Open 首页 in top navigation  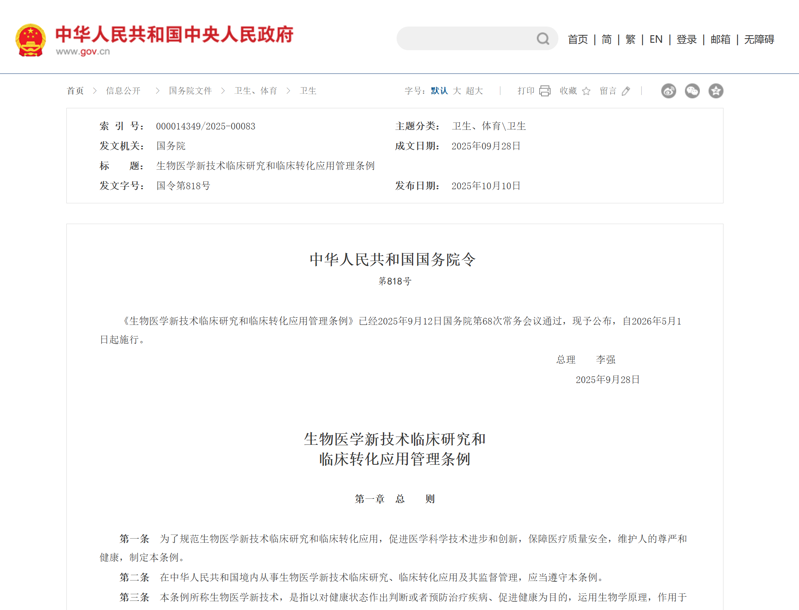coord(578,40)
